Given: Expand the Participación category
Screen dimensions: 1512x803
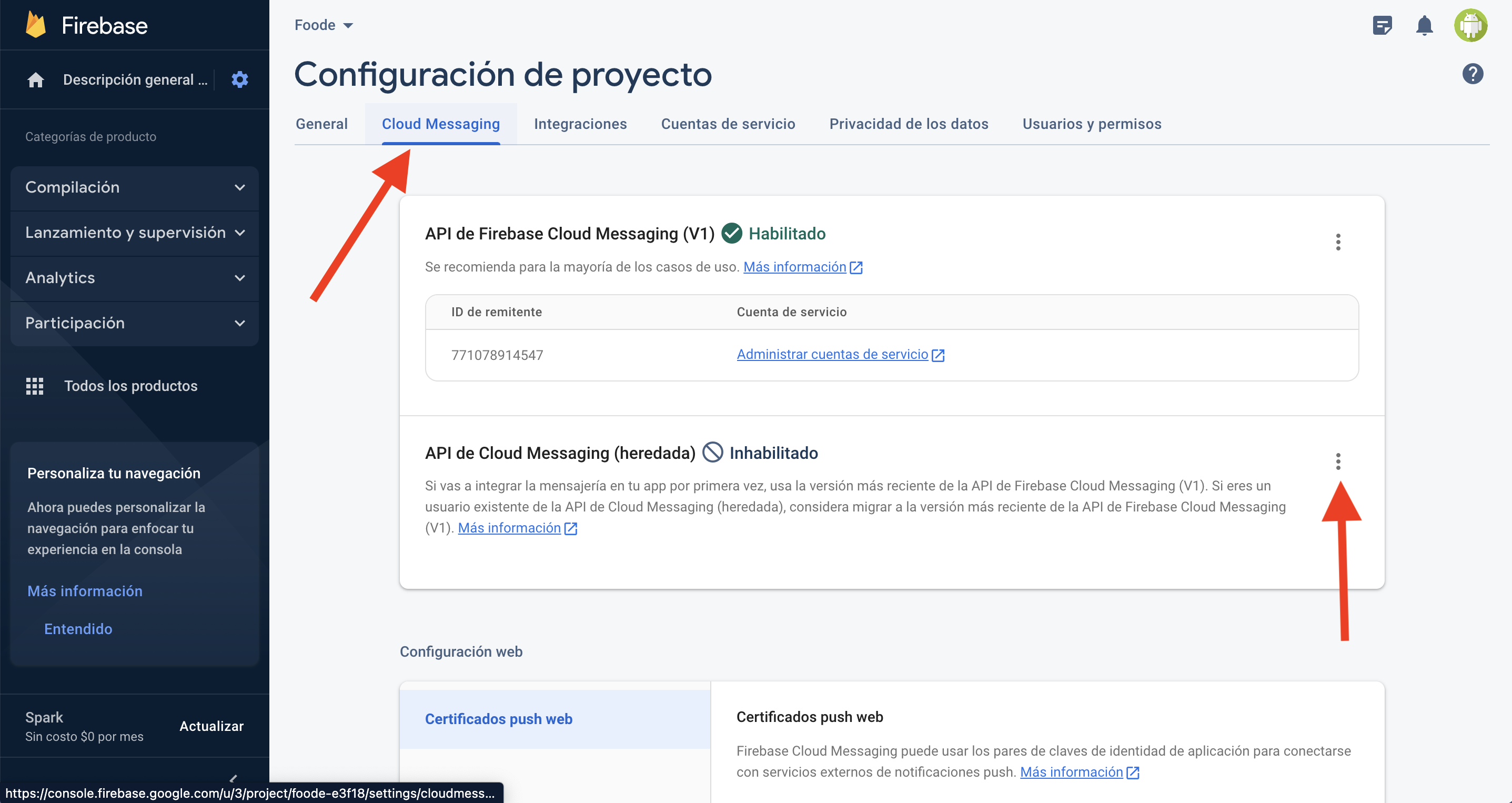Looking at the screenshot, I should pyautogui.click(x=134, y=323).
